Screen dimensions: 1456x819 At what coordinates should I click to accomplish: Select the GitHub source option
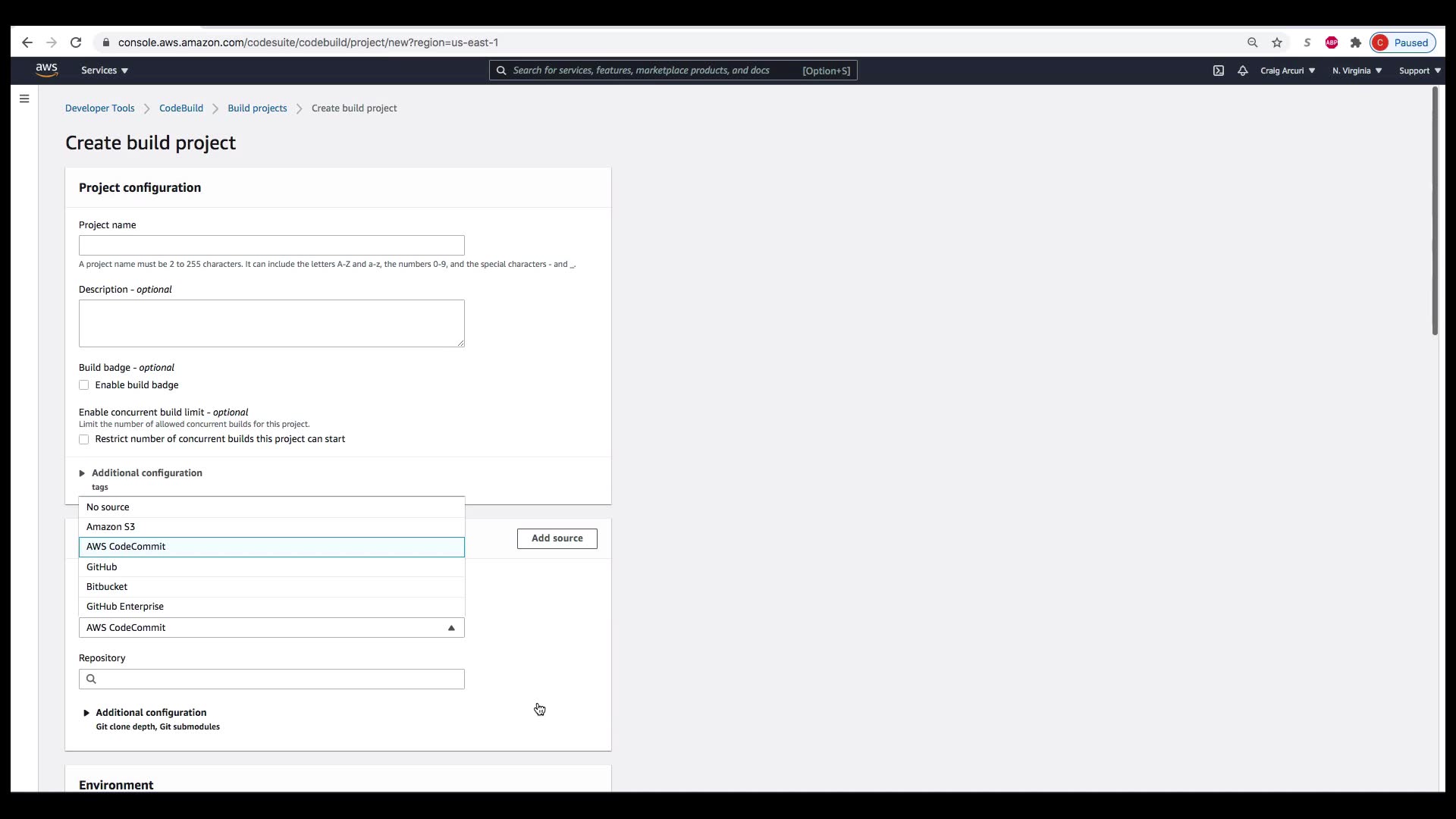coord(102,567)
